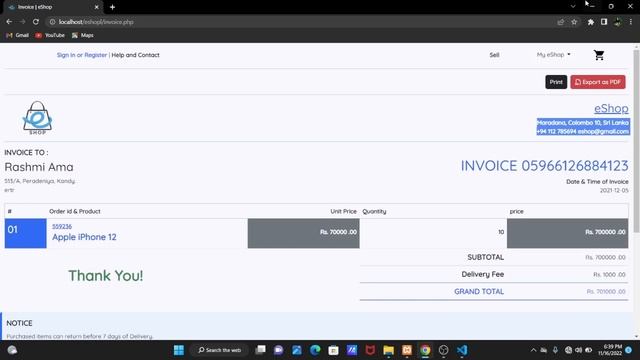Open Help and Contact
Image resolution: width=640 pixels, height=360 pixels.
pyautogui.click(x=136, y=55)
